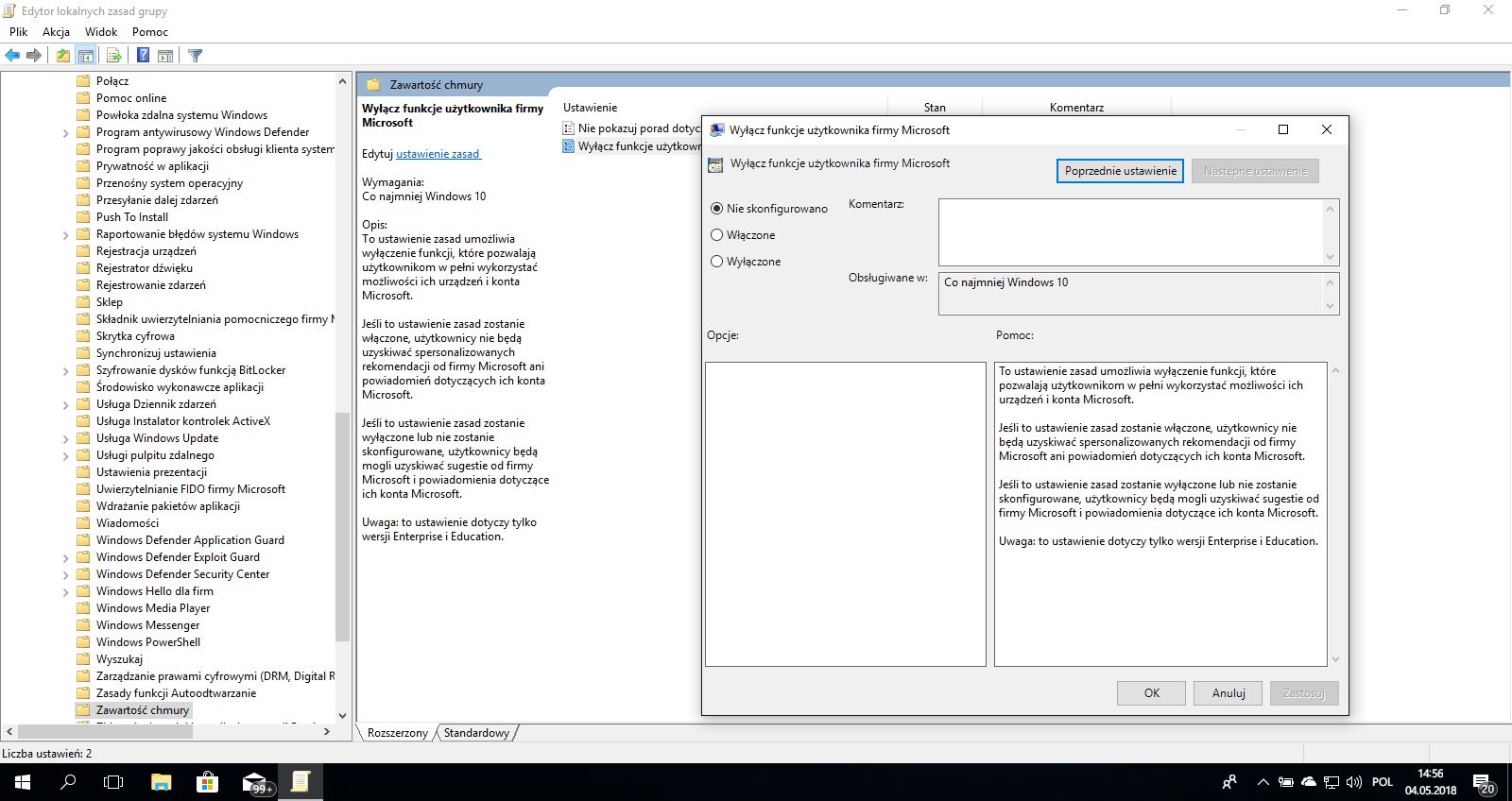Open the taskbar clock showing 14:56
The image size is (1512, 801).
pos(1431,782)
